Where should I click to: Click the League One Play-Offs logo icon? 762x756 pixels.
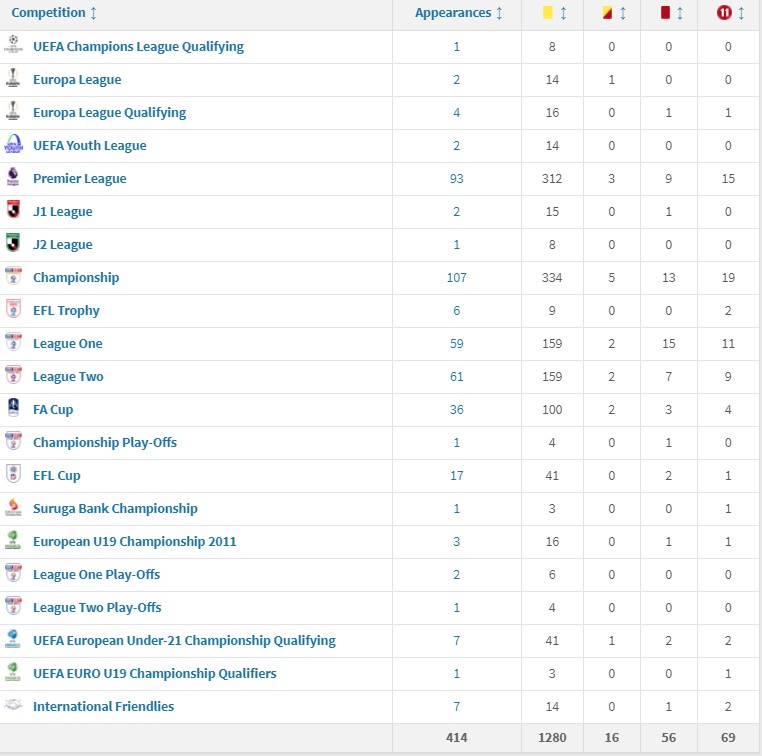pyautogui.click(x=13, y=573)
